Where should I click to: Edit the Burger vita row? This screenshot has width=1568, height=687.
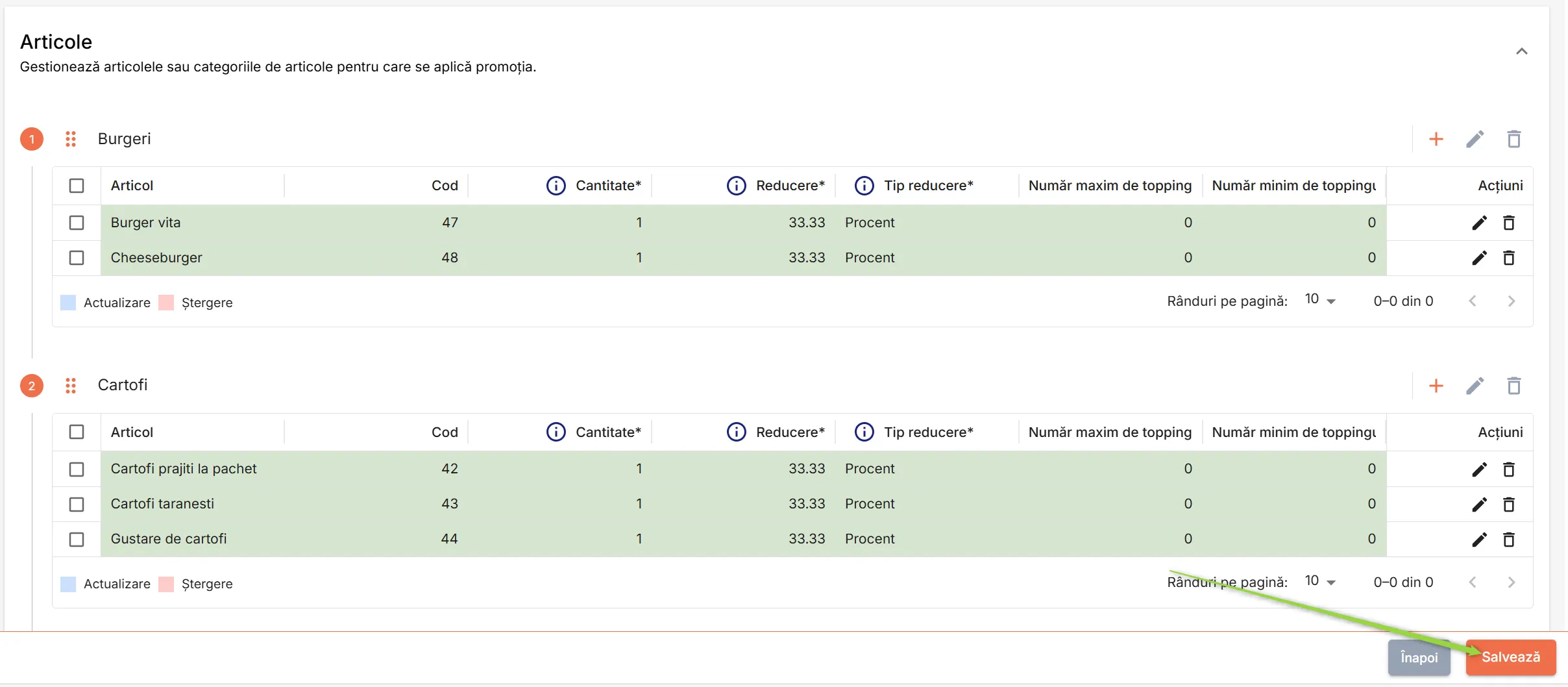pos(1479,223)
